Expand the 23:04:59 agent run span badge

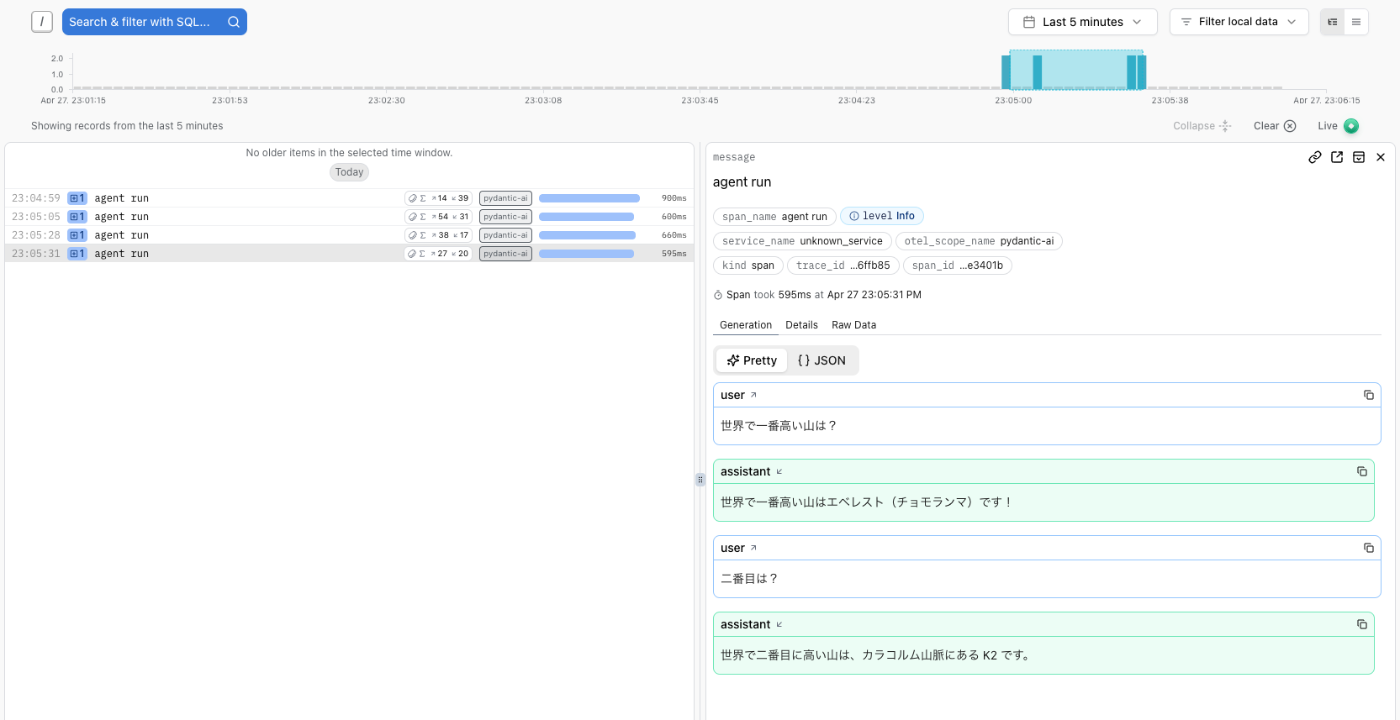77,198
